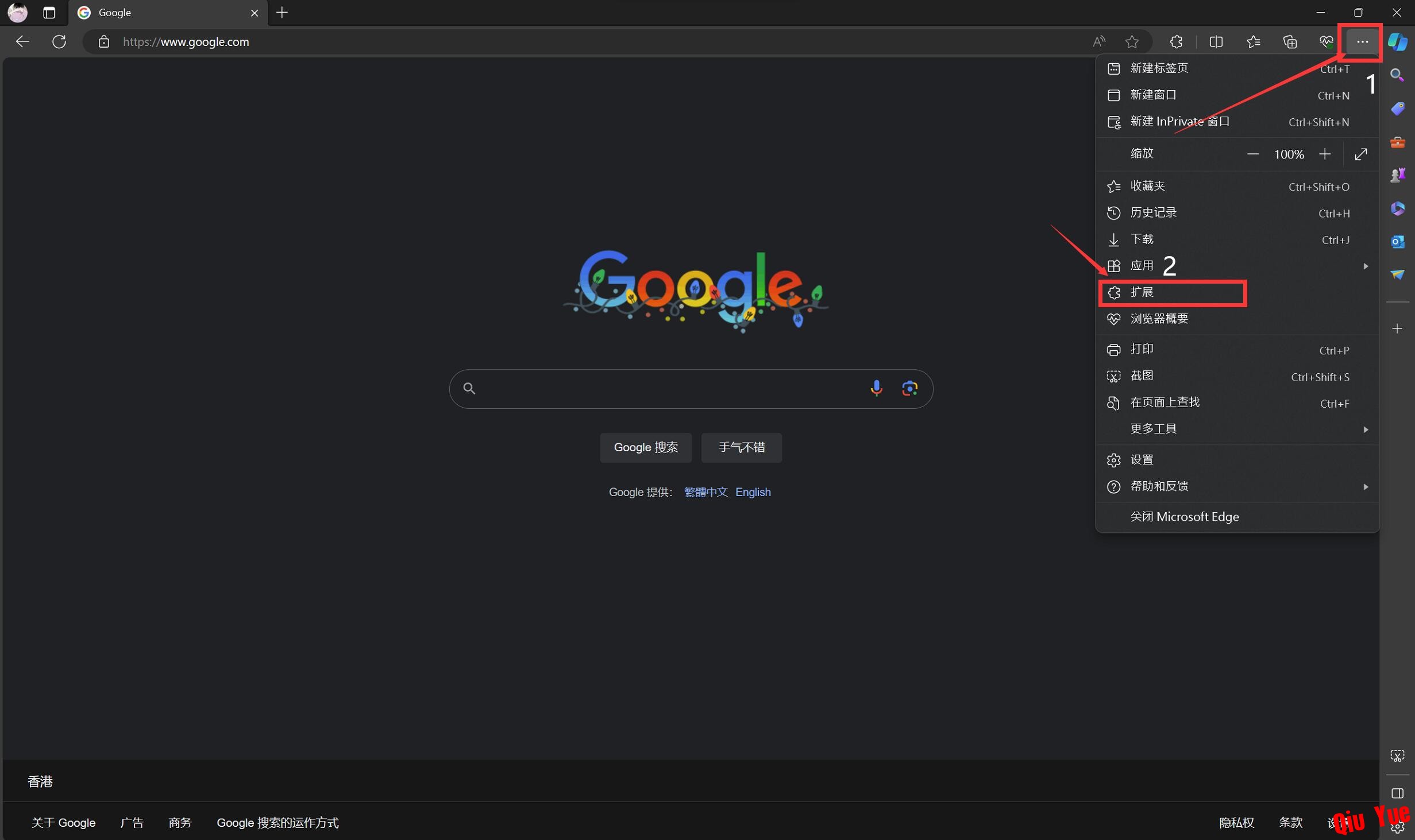Click Google Lens image search icon
This screenshot has height=840, width=1415.
pos(909,388)
